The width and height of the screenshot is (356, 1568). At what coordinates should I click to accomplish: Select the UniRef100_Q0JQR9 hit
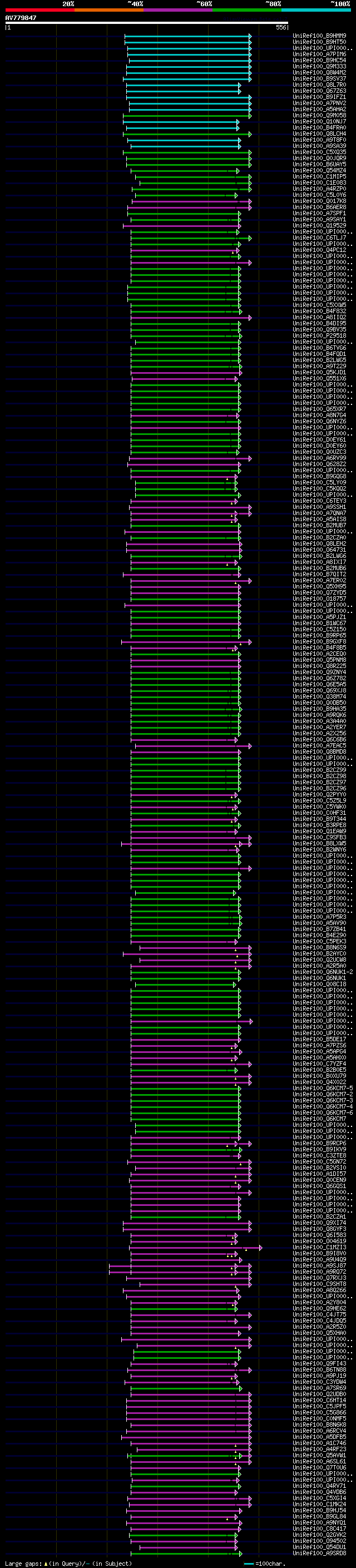[319, 159]
